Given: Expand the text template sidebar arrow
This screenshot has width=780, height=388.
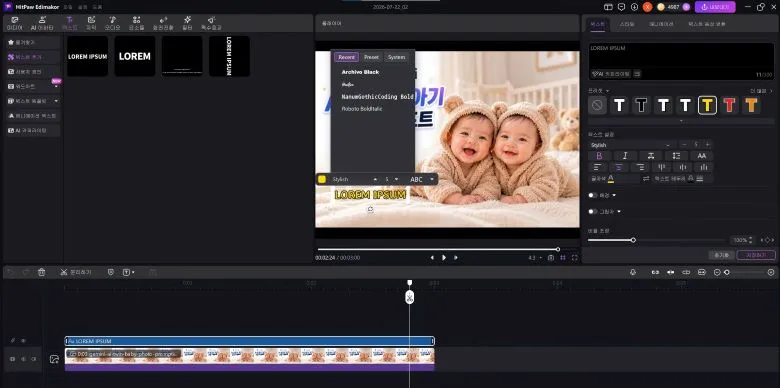Looking at the screenshot, I should tap(56, 100).
